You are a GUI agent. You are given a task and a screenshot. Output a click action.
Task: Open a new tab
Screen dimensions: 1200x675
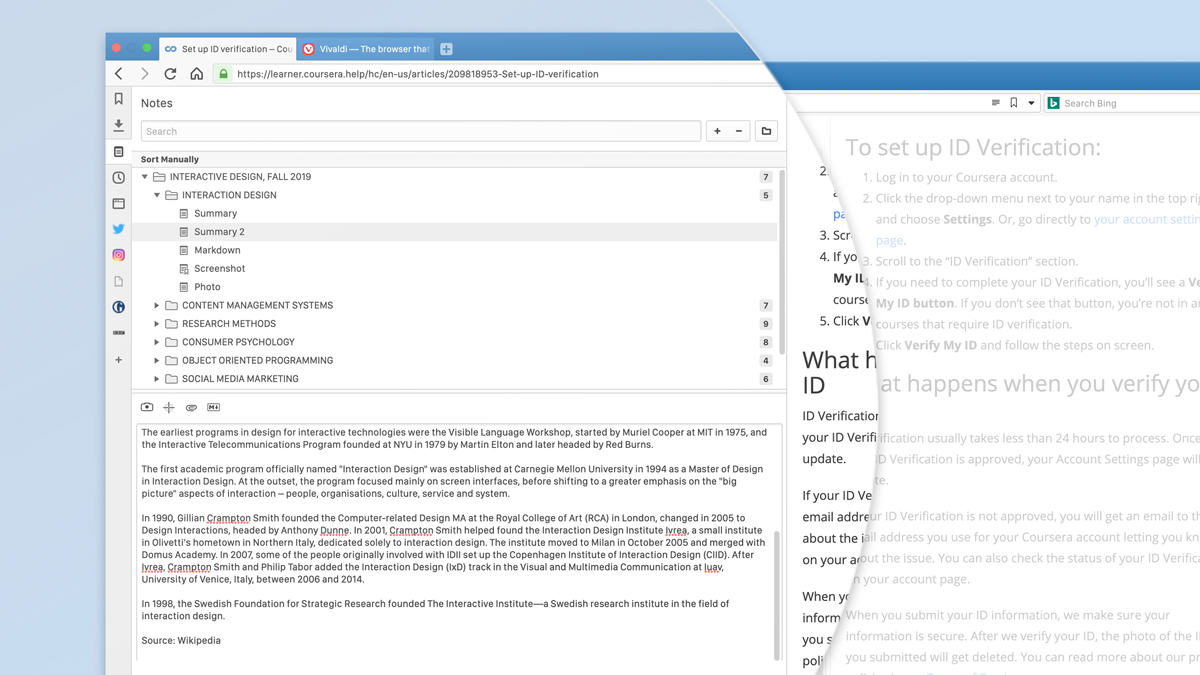coord(446,49)
